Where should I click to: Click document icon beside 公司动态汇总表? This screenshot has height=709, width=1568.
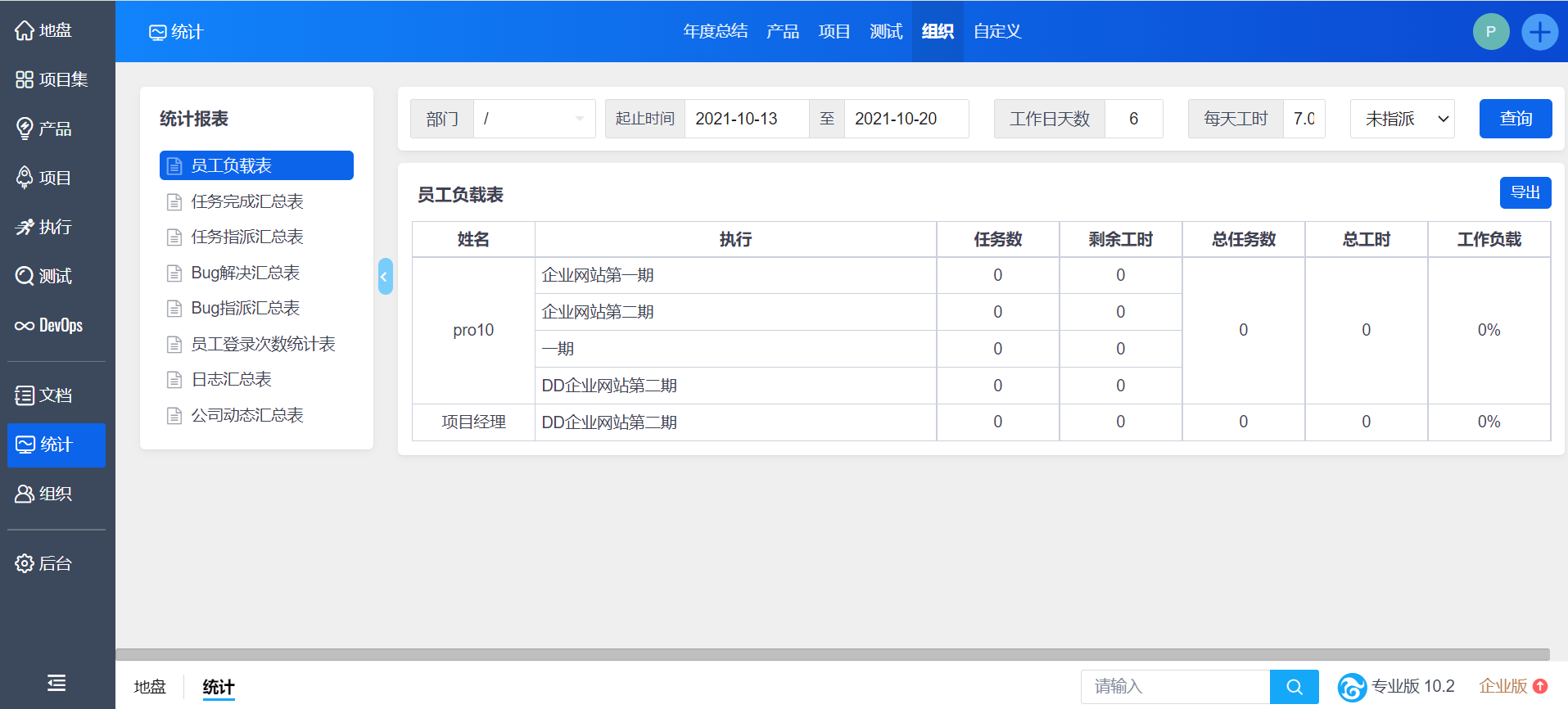(174, 416)
